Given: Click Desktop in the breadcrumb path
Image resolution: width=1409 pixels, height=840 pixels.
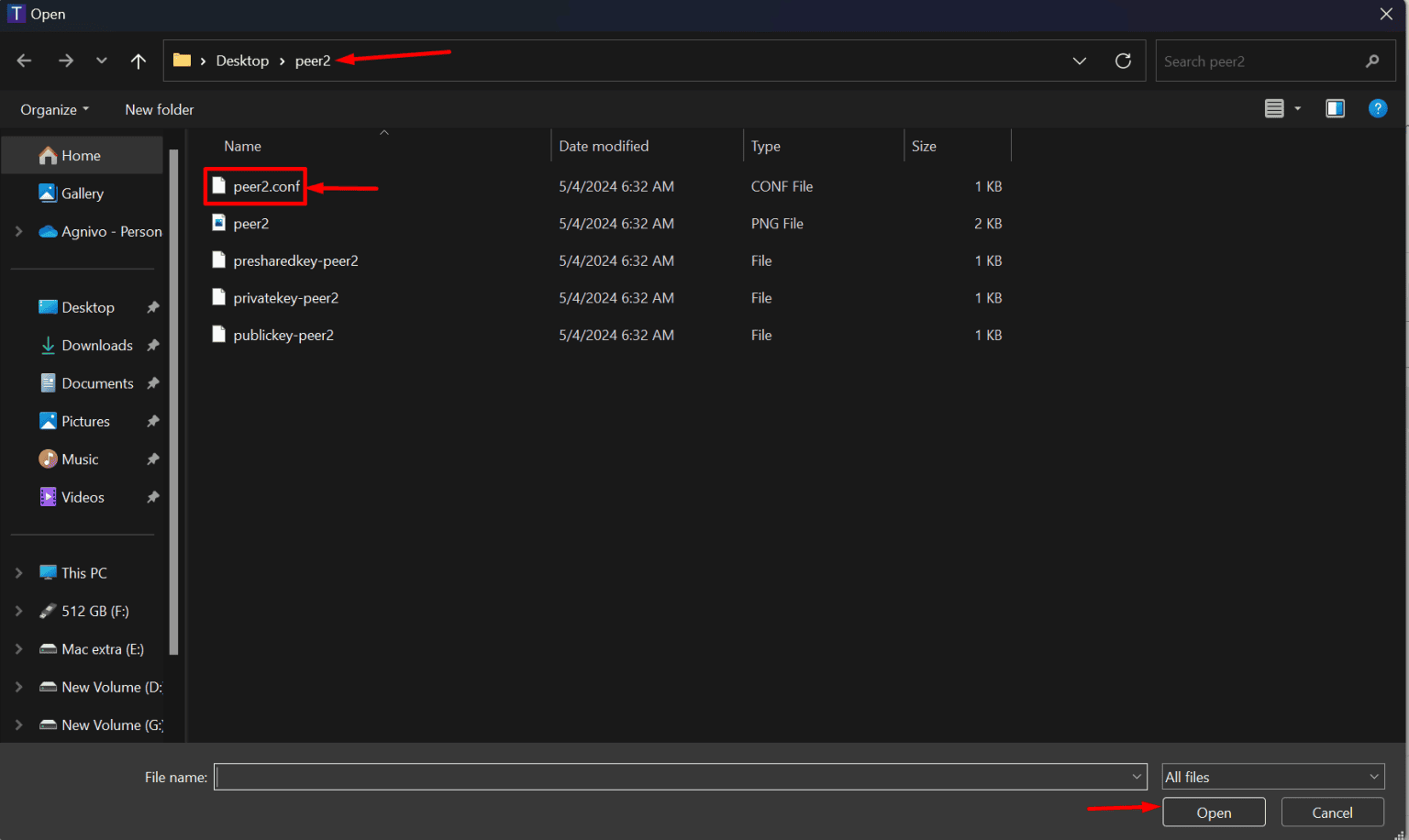Looking at the screenshot, I should 242,61.
